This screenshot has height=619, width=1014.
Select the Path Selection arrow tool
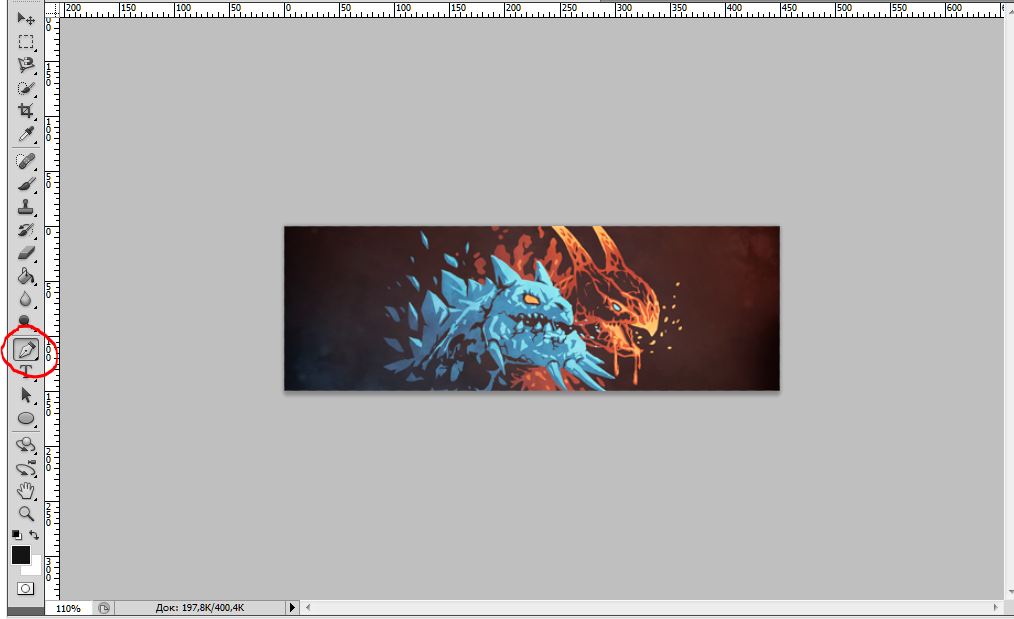(x=26, y=395)
